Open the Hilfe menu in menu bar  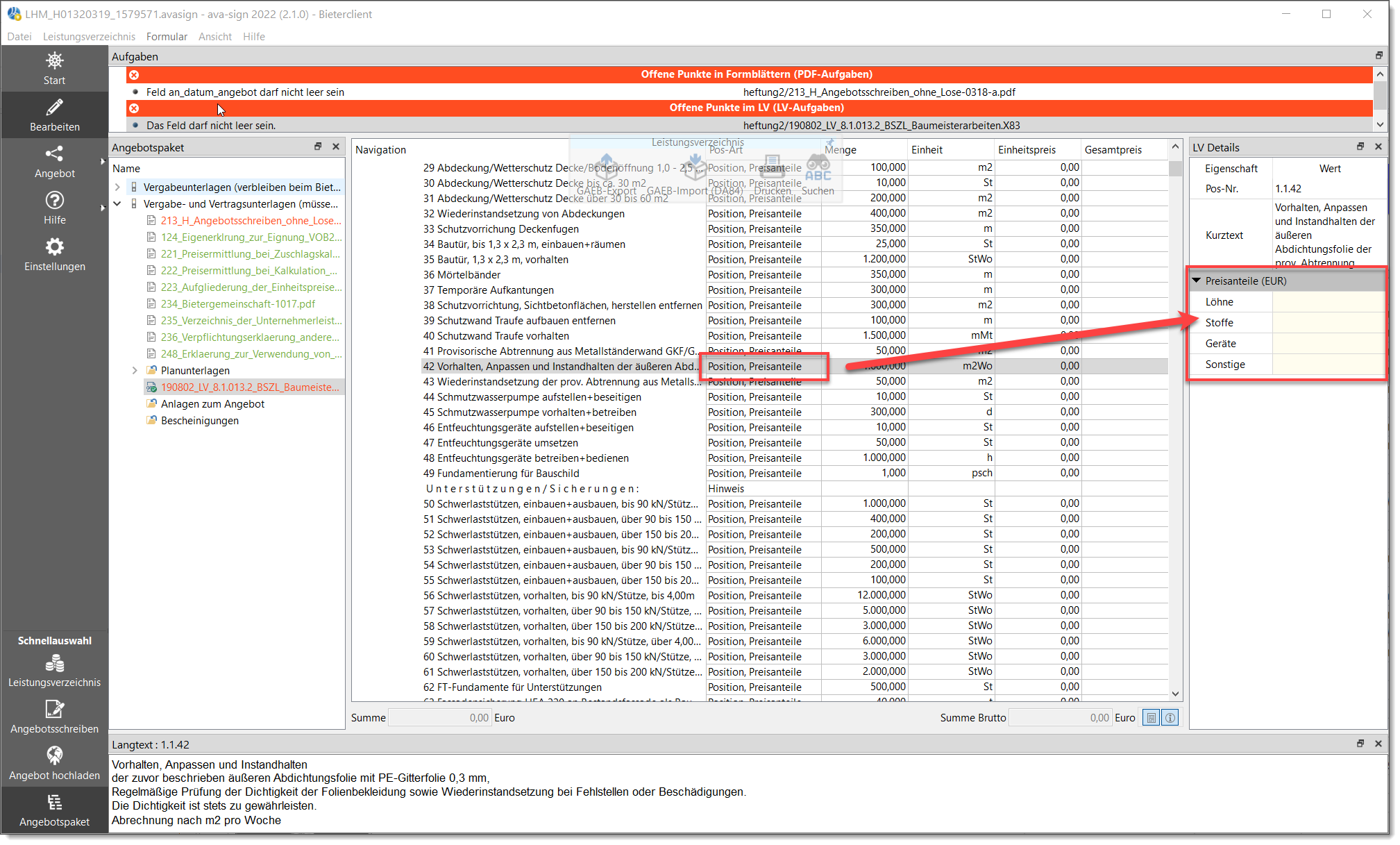[254, 37]
